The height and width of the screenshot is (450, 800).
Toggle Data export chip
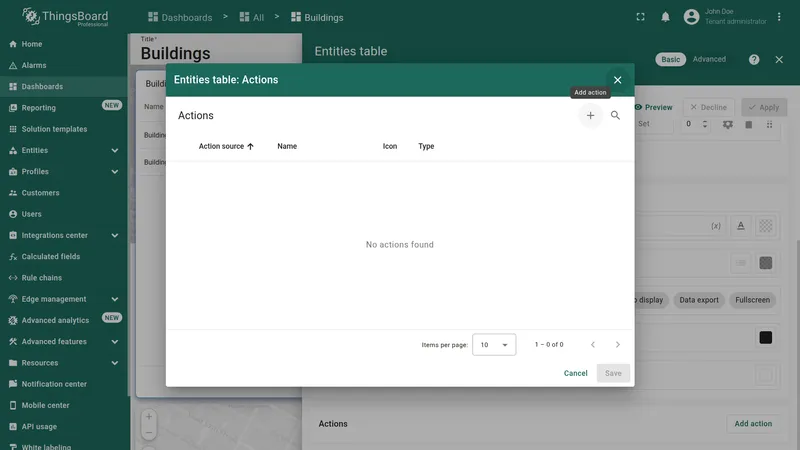[699, 300]
